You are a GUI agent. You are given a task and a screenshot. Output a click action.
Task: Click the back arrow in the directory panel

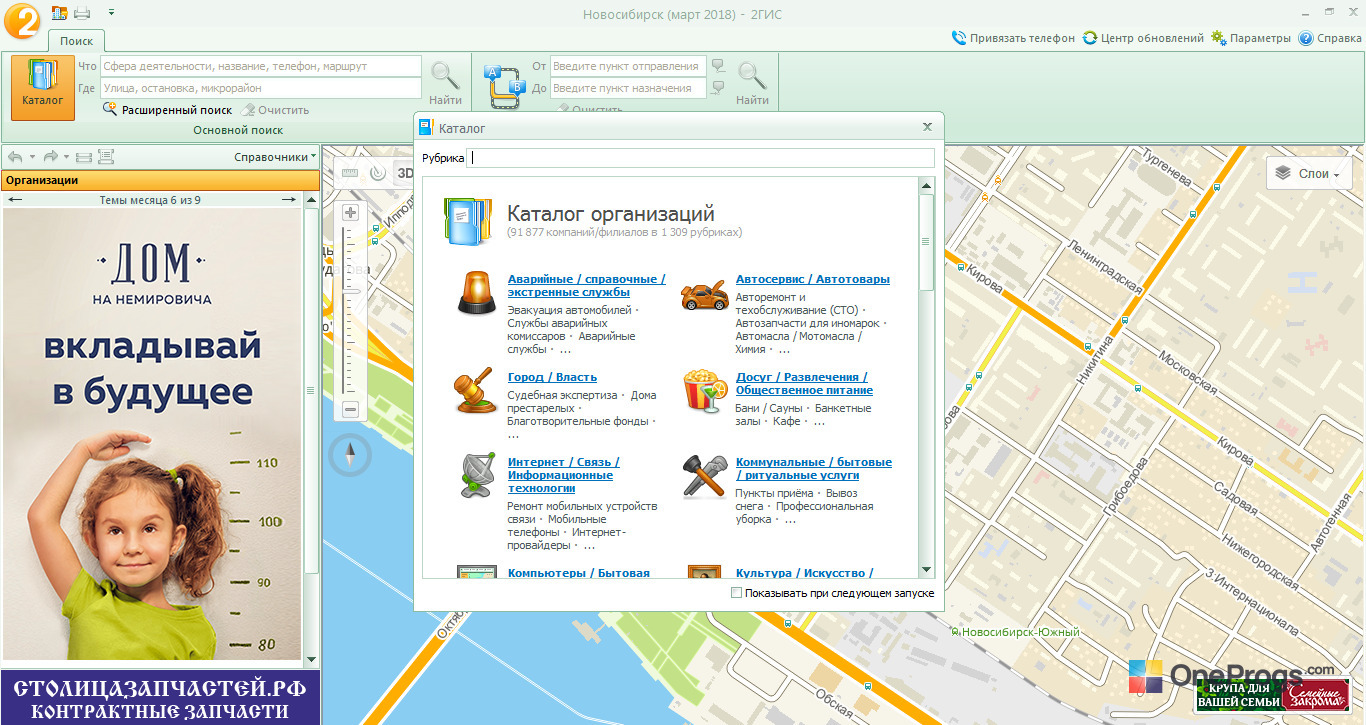(x=15, y=157)
